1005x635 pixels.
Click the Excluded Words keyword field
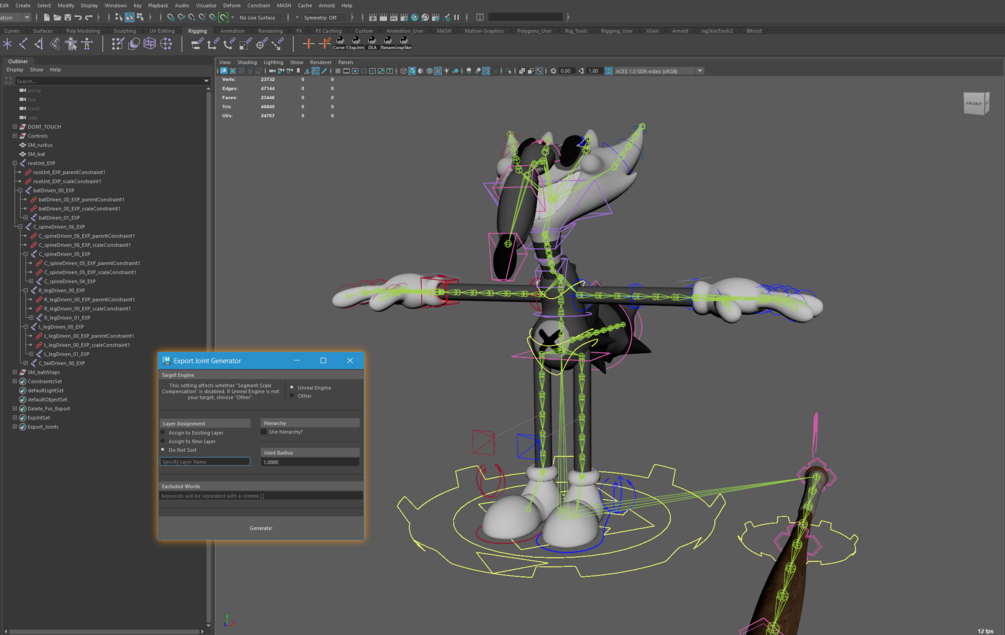coord(261,496)
